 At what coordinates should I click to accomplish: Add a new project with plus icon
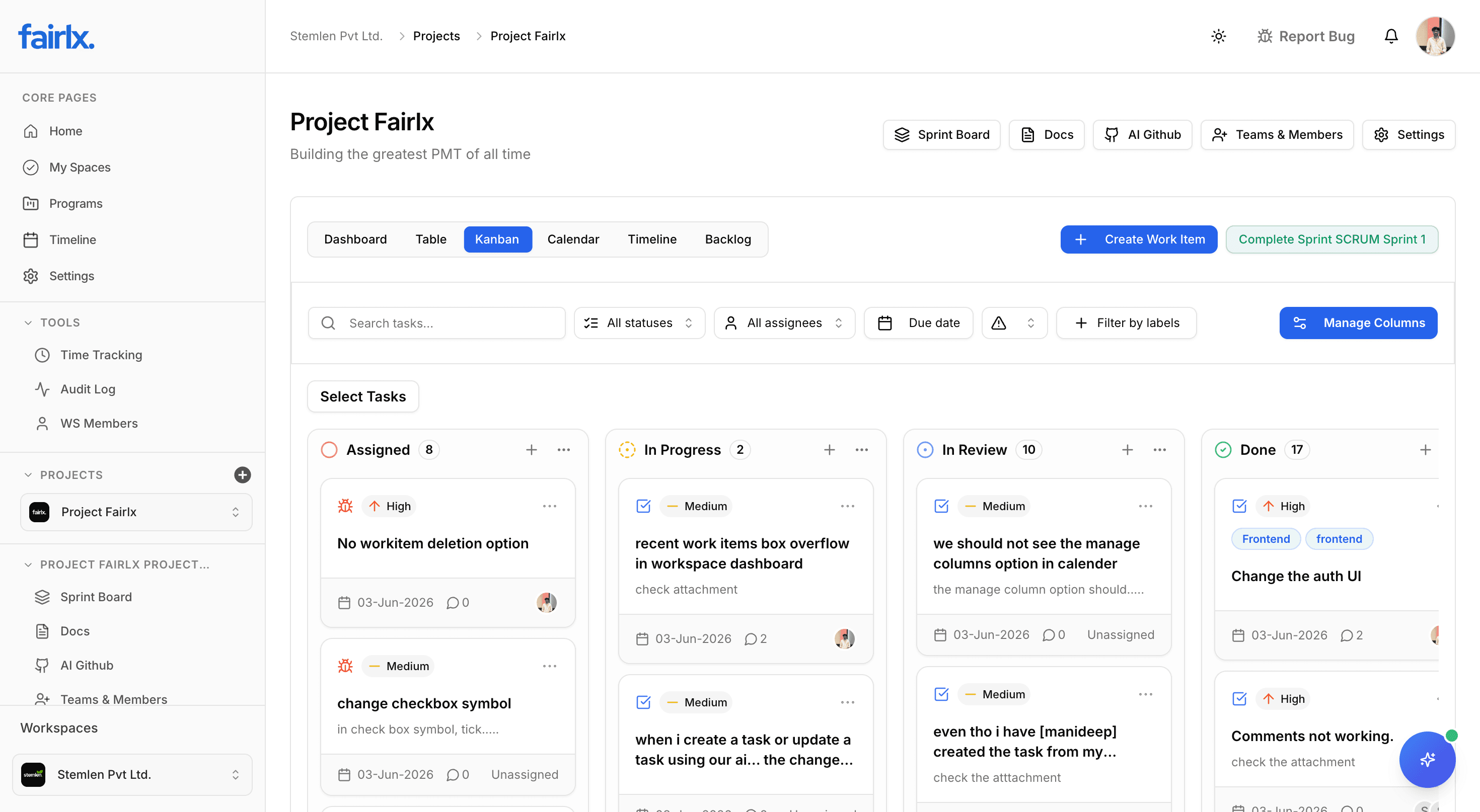[243, 475]
